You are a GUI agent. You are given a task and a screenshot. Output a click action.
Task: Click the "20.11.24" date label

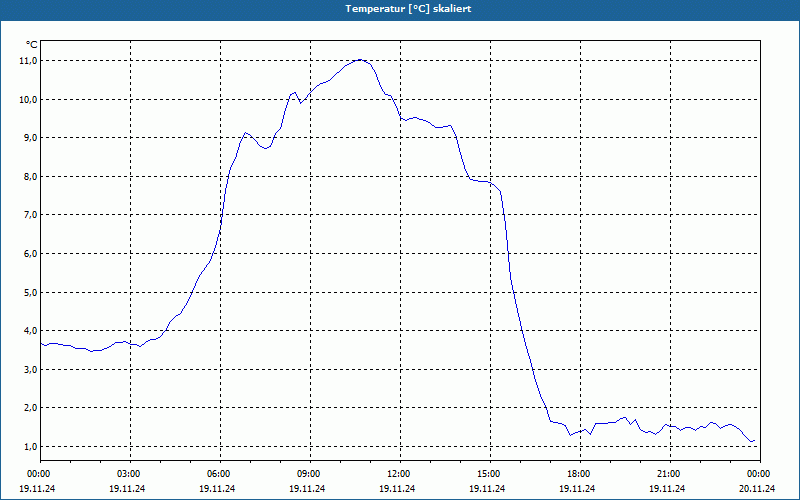(x=757, y=488)
